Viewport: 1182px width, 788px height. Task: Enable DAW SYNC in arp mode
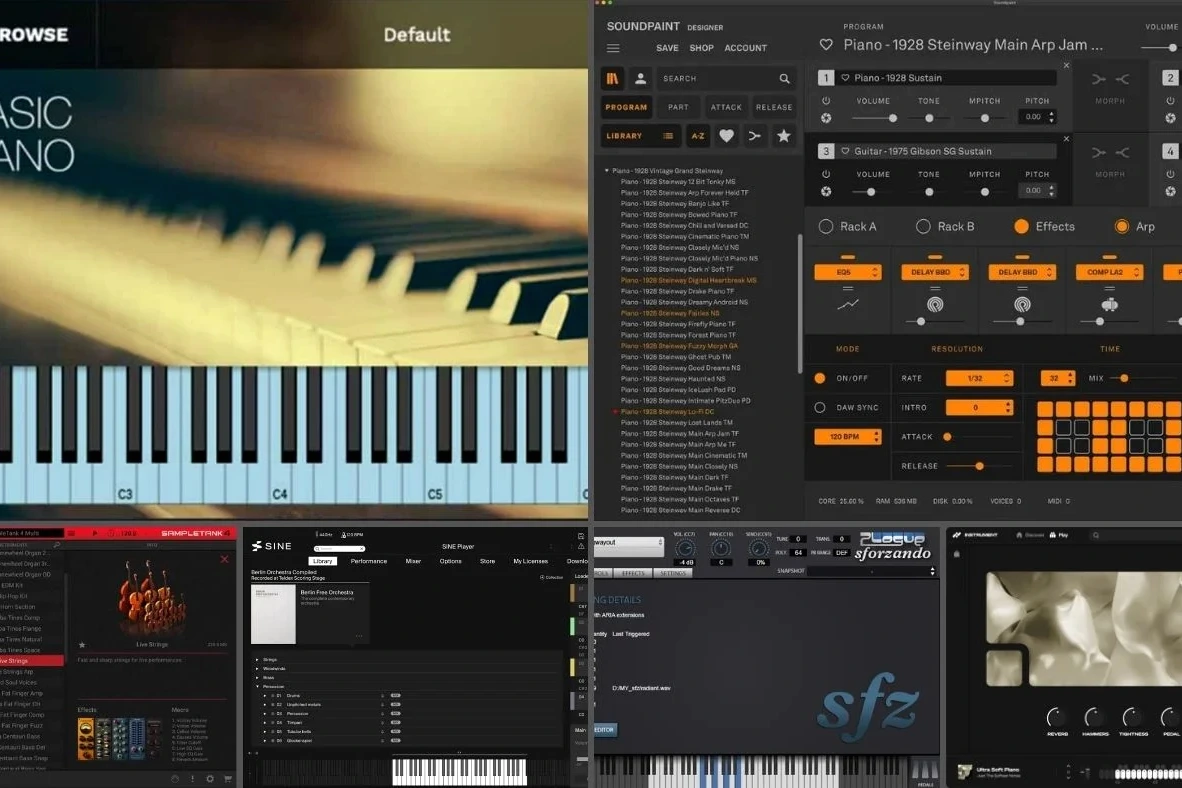pos(819,407)
